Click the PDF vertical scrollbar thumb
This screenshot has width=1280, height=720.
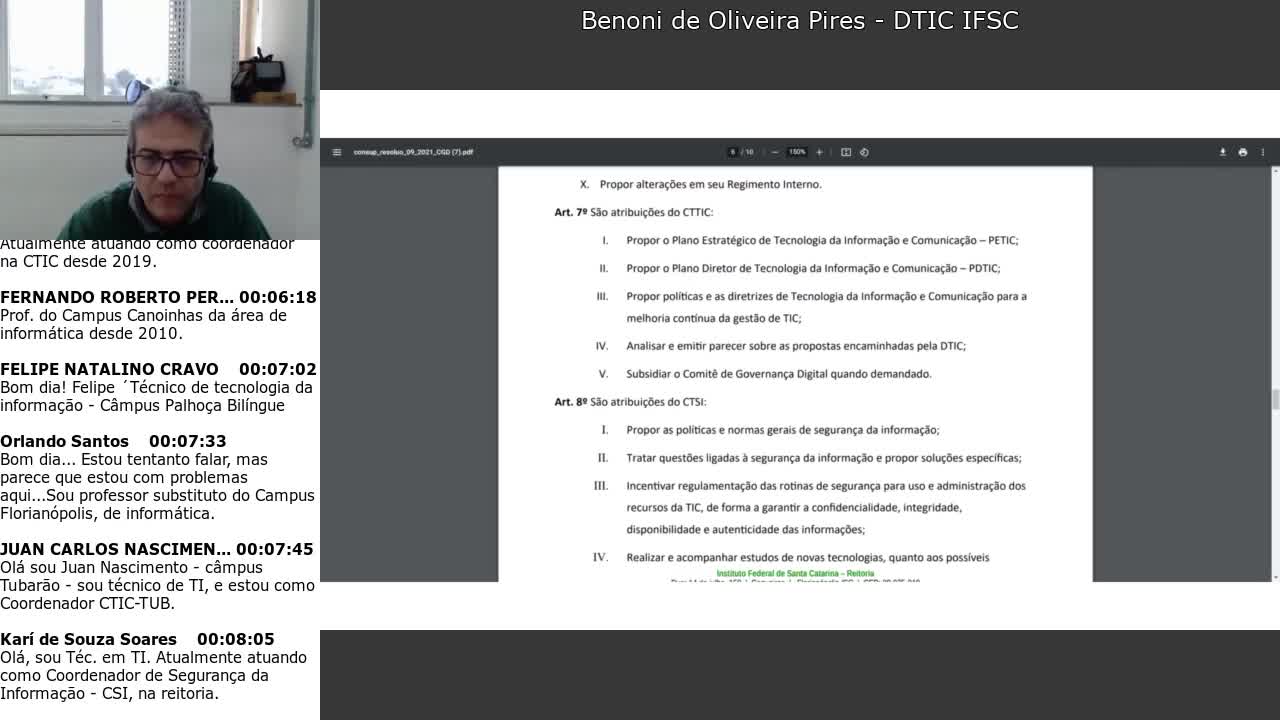click(1275, 399)
